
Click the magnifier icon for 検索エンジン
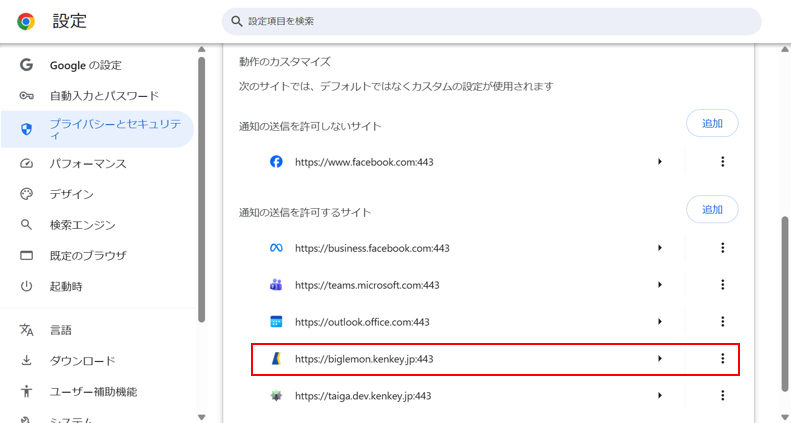tap(26, 225)
